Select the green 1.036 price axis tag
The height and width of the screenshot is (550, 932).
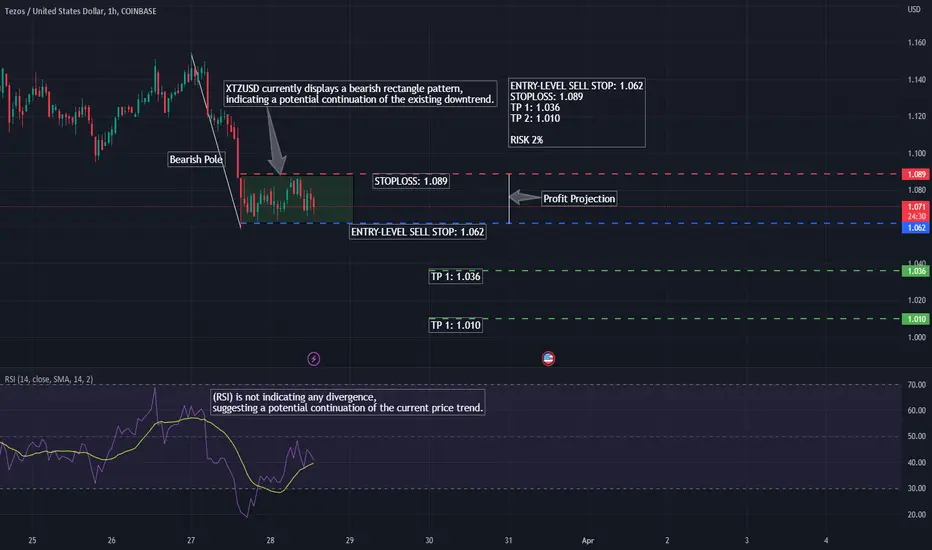pyautogui.click(x=916, y=271)
